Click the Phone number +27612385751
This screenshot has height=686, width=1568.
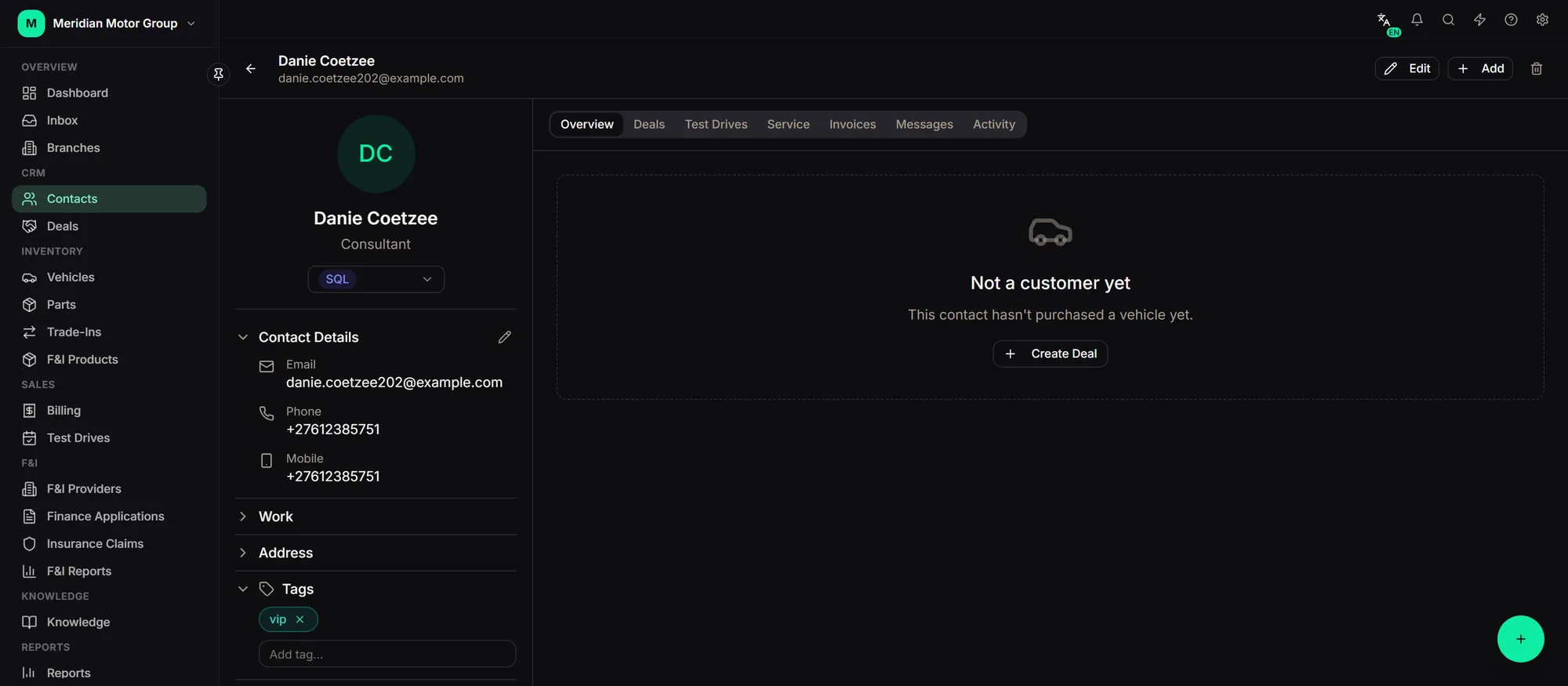(333, 430)
